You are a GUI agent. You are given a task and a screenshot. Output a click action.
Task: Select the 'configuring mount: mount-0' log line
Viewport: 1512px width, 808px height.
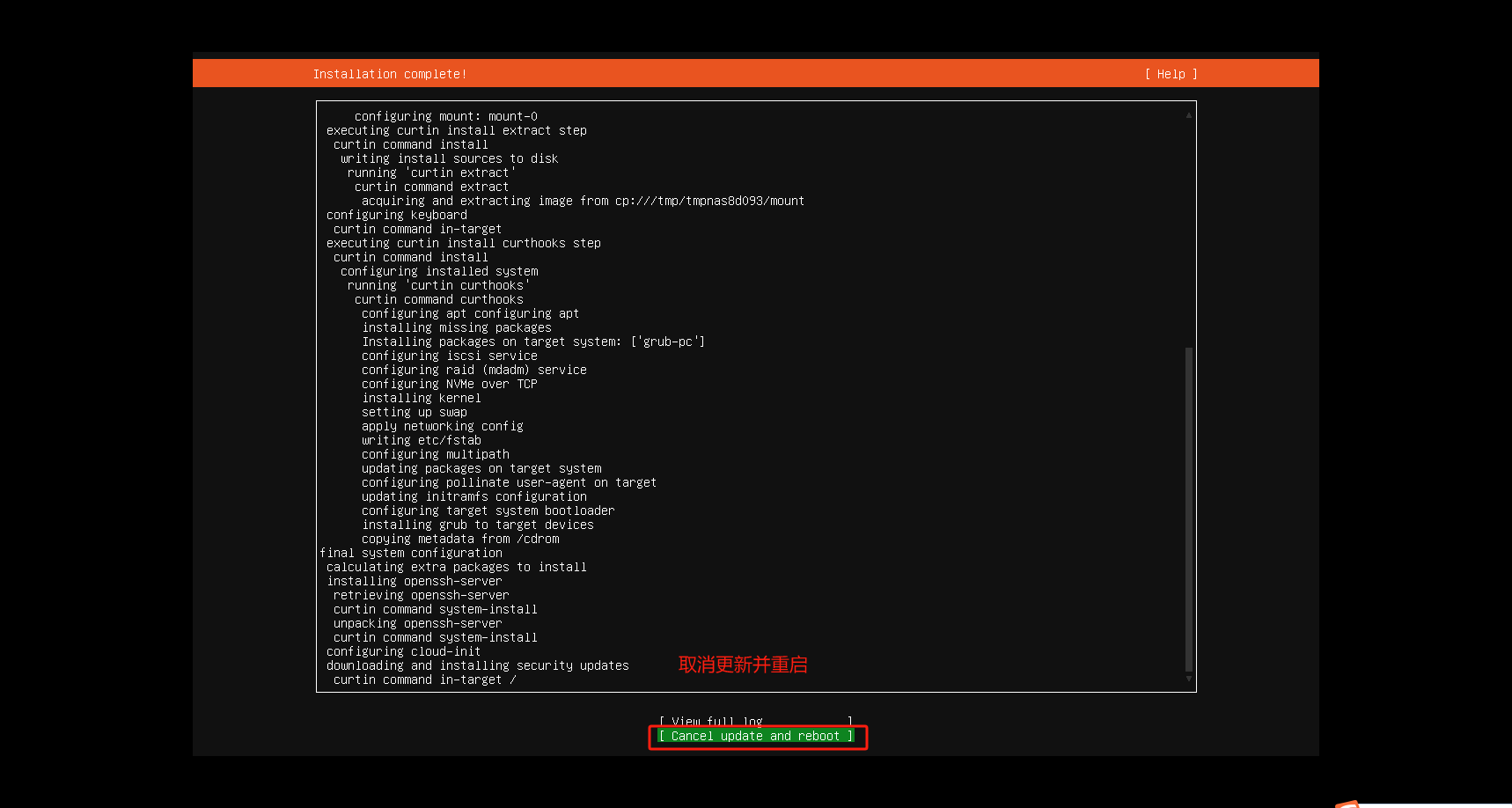[x=445, y=116]
